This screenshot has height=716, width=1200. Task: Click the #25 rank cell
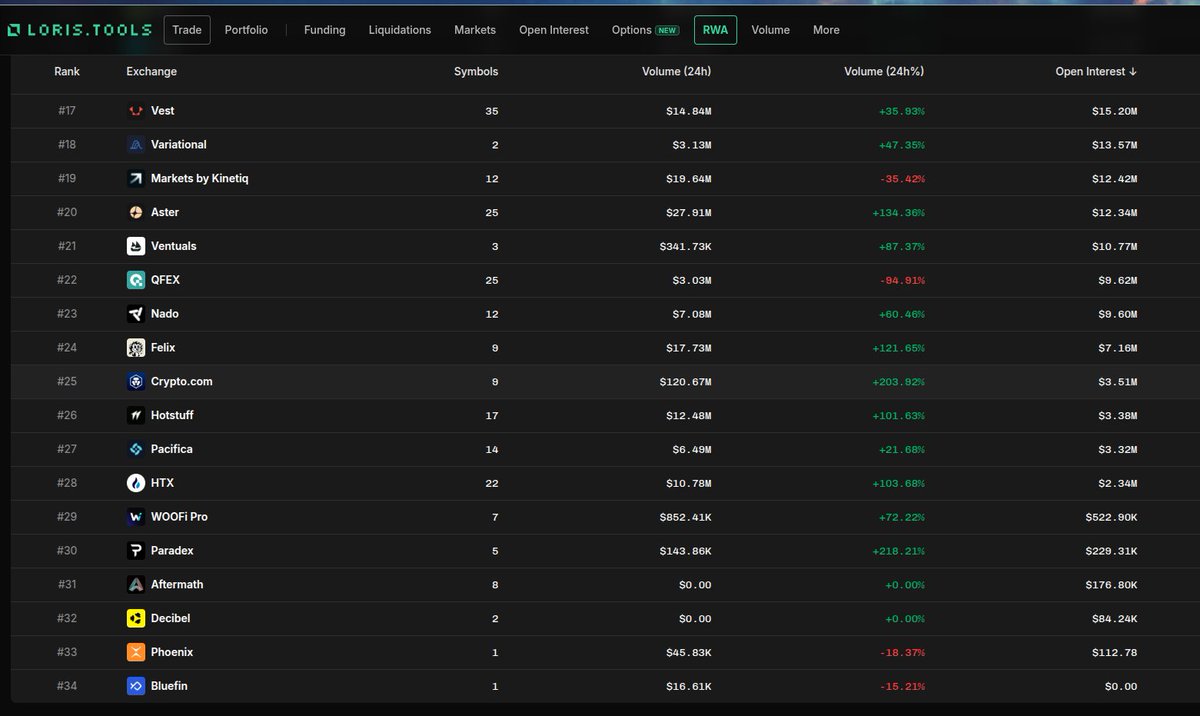click(68, 382)
